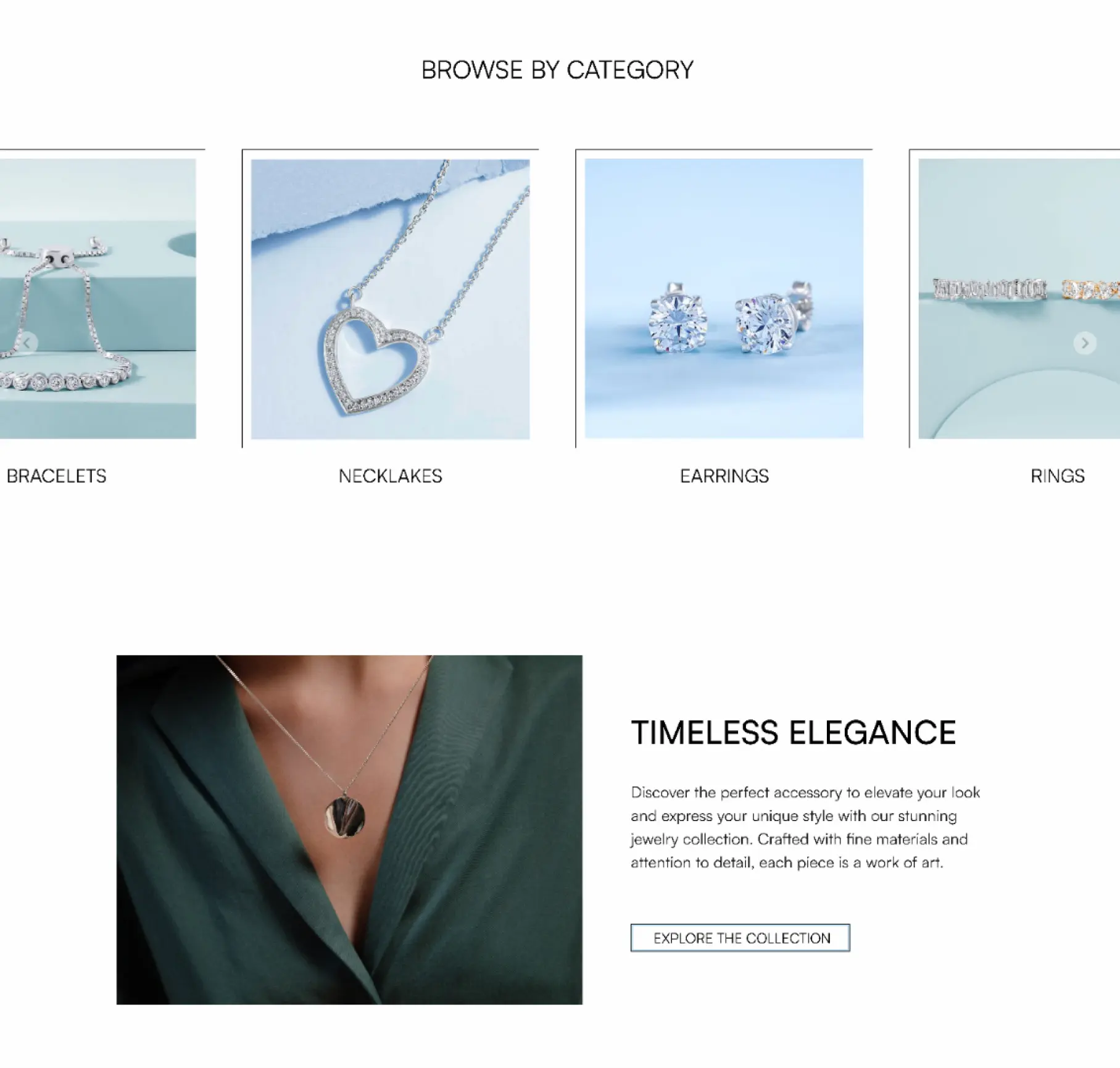Click the jewelry collection description paragraph

tap(805, 827)
